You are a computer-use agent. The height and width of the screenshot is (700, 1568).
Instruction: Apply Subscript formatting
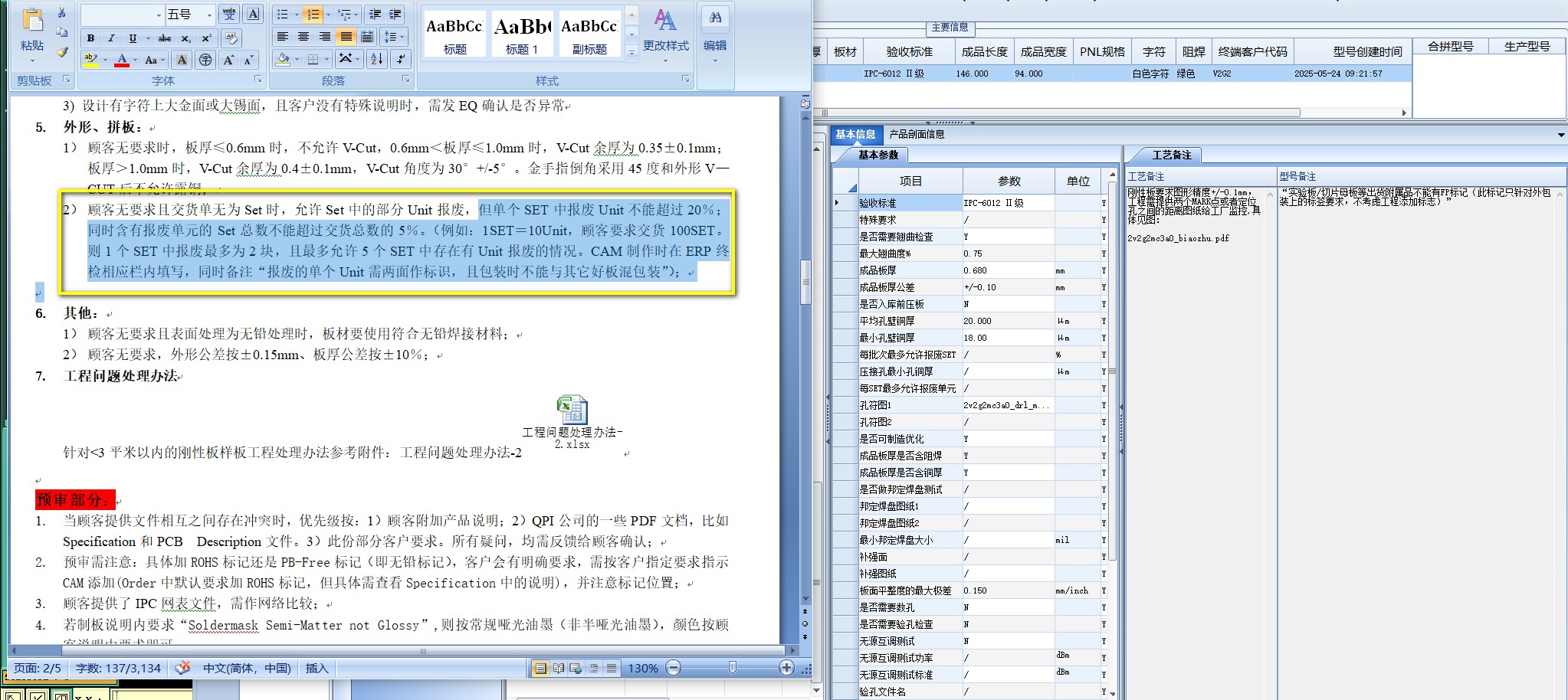(186, 38)
